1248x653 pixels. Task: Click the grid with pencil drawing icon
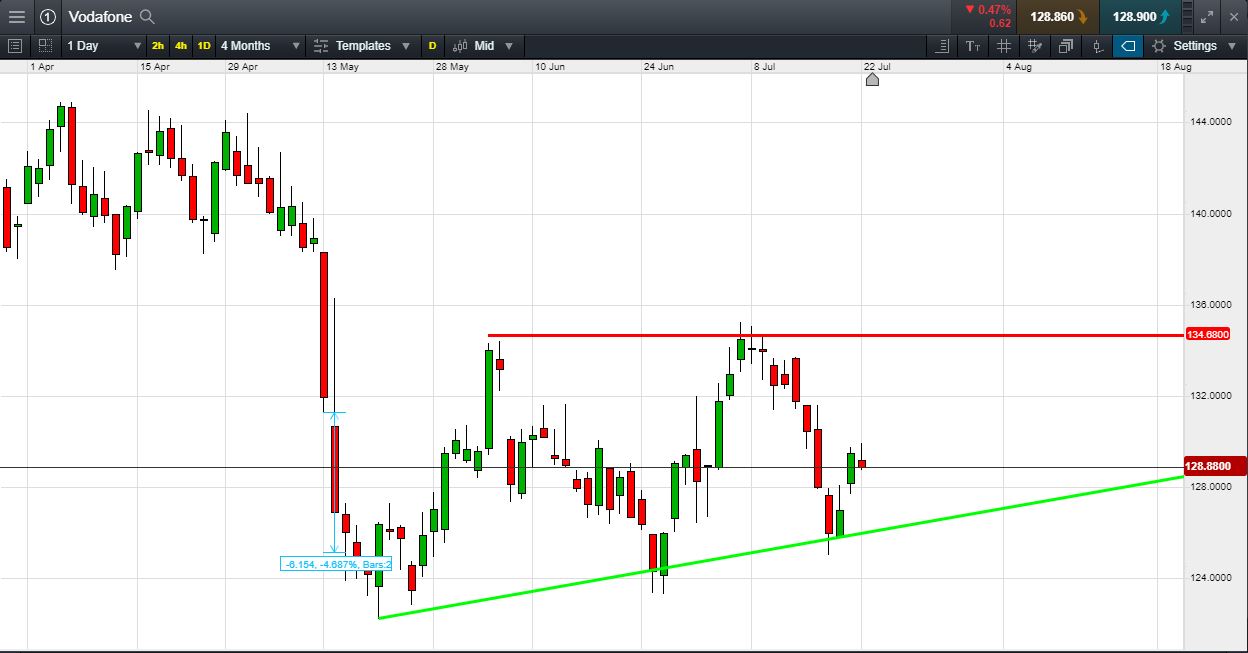1035,46
